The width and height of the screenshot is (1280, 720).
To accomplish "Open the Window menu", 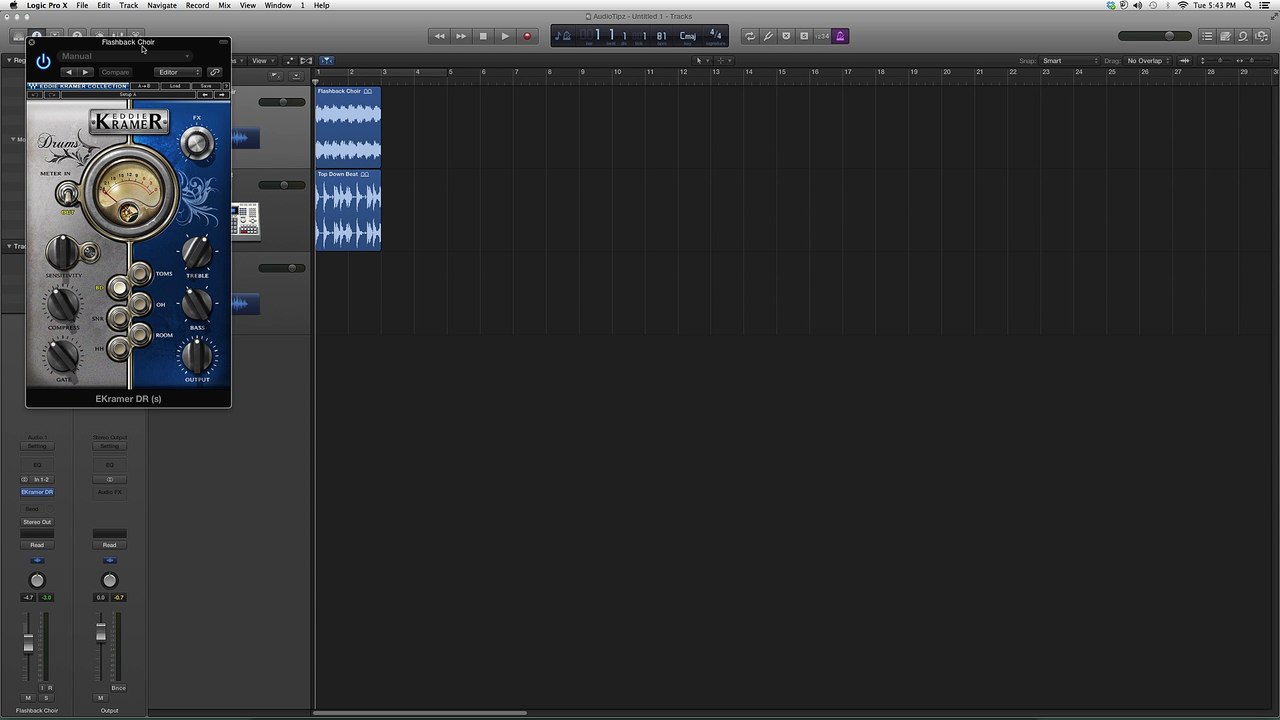I will coord(278,6).
